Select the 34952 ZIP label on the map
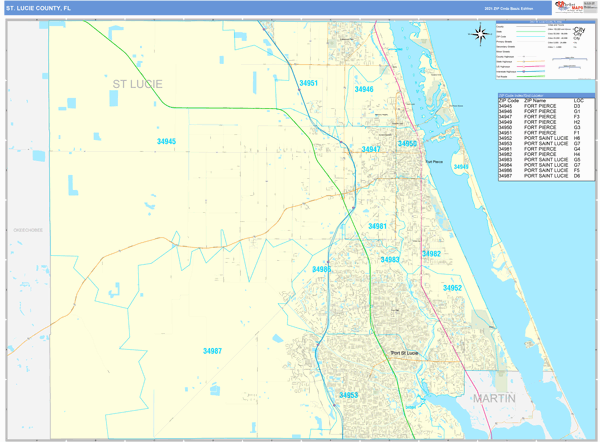Image resolution: width=600 pixels, height=442 pixels. [x=452, y=288]
